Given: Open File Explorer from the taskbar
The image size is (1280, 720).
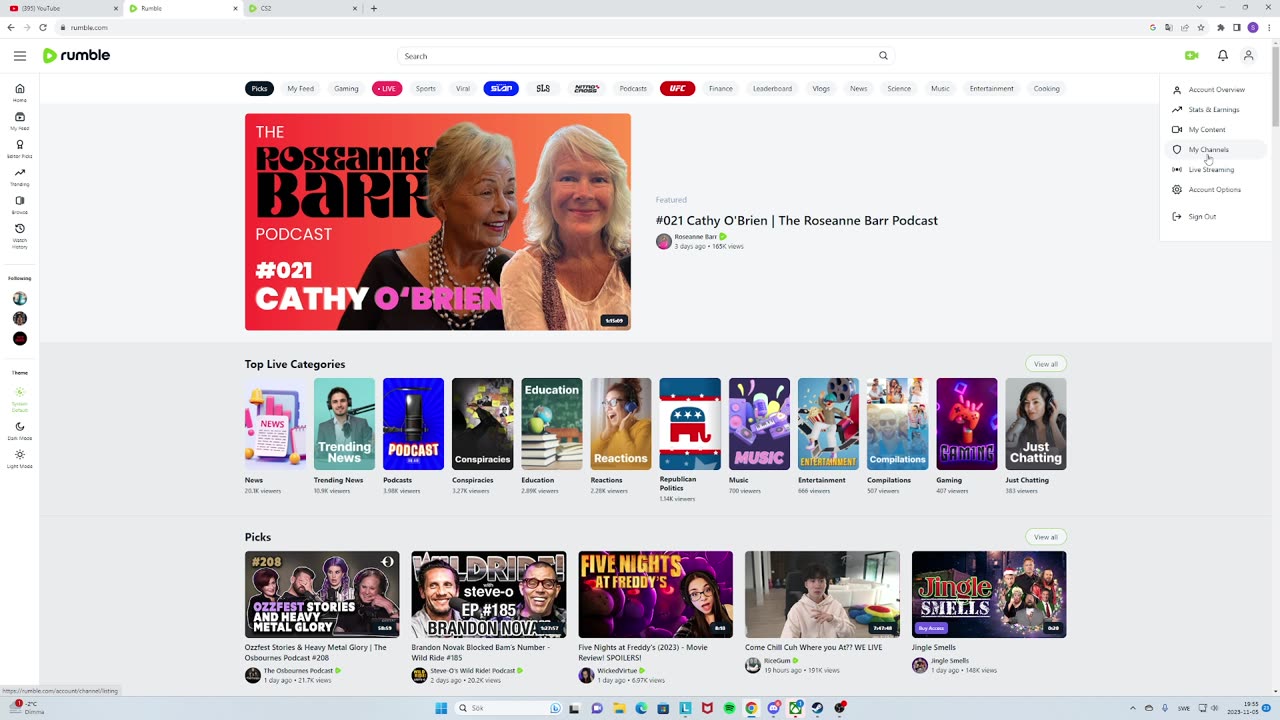Looking at the screenshot, I should (619, 708).
